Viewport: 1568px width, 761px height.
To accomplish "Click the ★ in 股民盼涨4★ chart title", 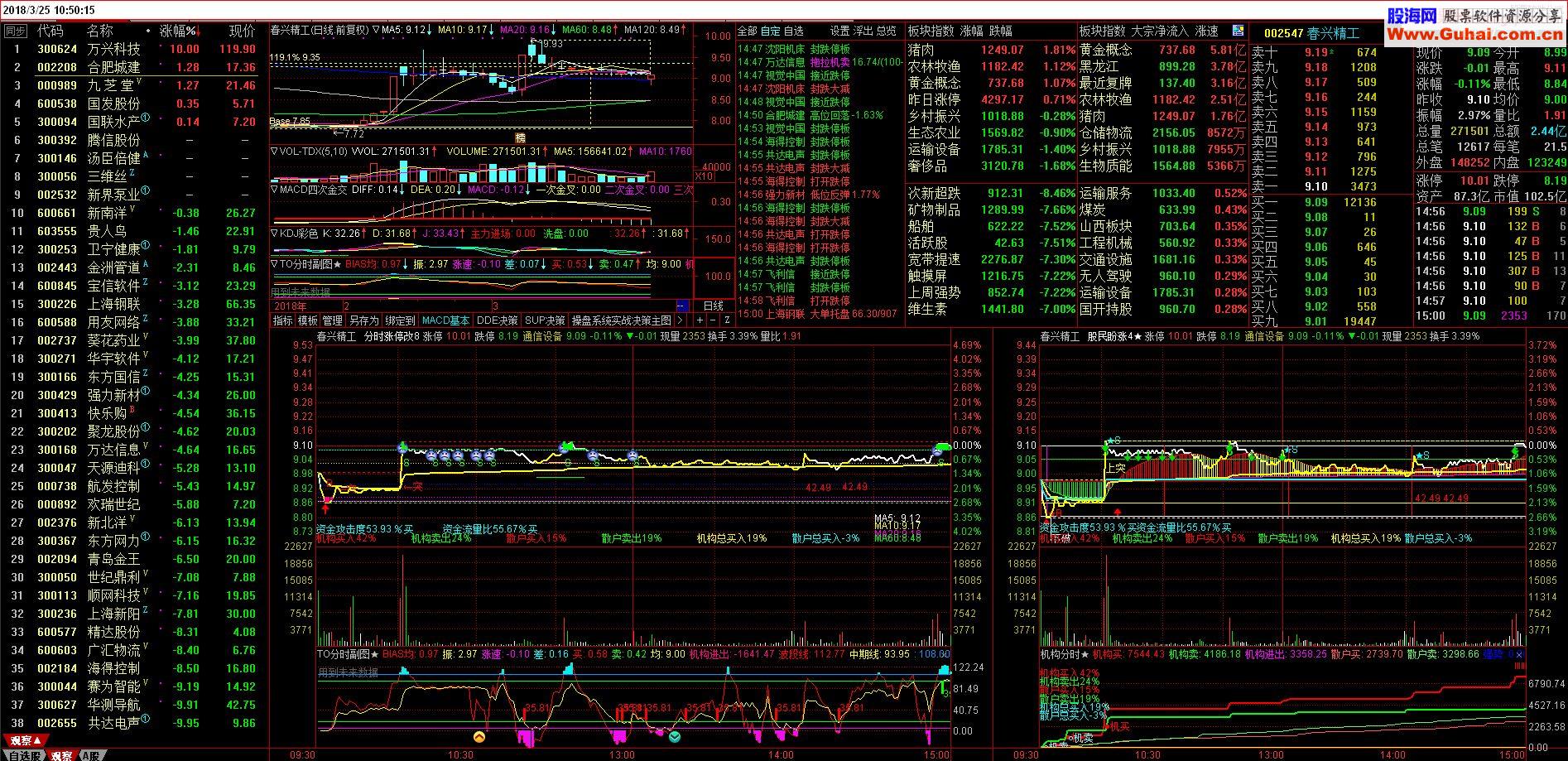I will coord(1138,336).
